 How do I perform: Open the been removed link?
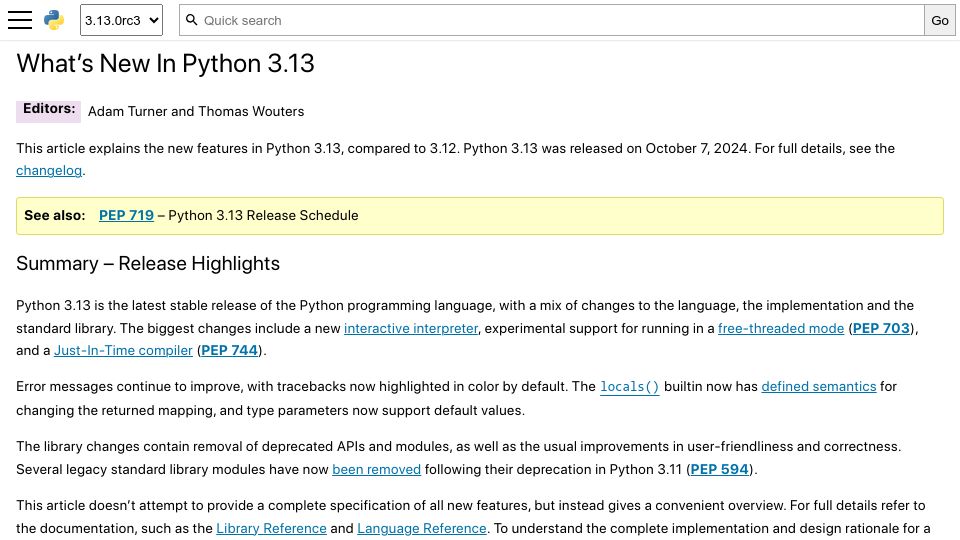point(377,470)
